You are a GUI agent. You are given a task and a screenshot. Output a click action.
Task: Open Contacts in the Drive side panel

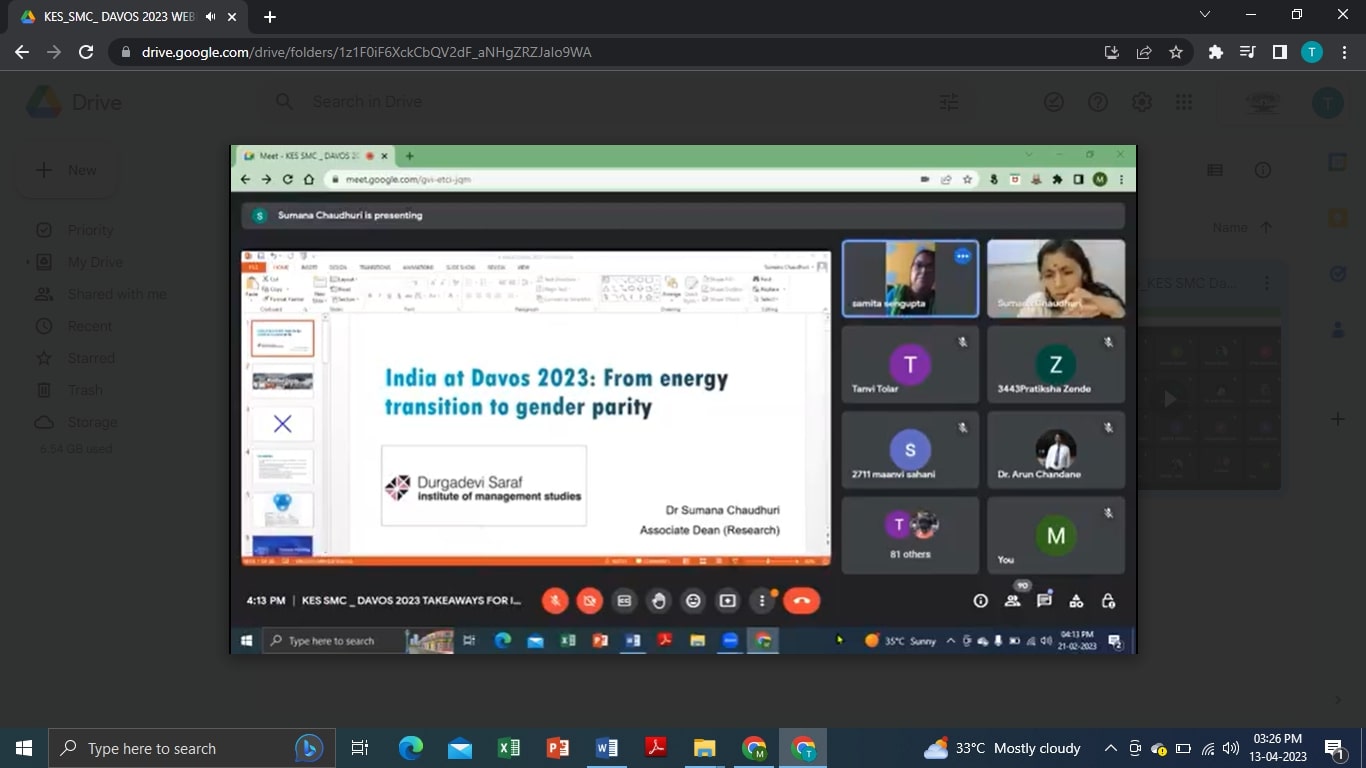click(x=1338, y=329)
